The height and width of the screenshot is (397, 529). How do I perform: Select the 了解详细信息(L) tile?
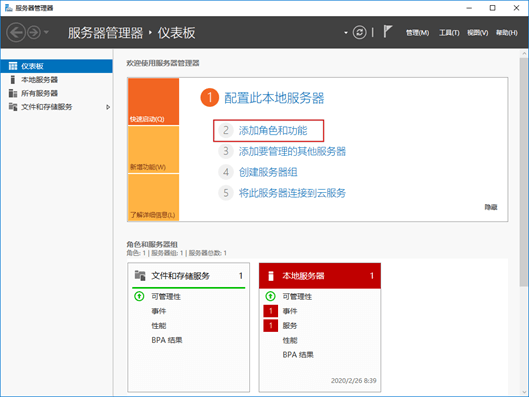(x=154, y=197)
